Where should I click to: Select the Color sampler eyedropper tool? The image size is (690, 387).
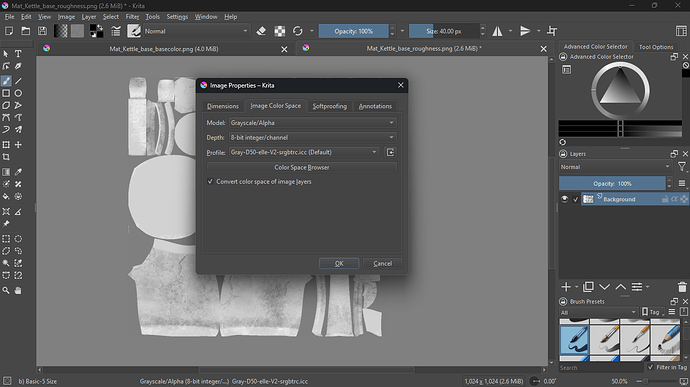(18, 172)
